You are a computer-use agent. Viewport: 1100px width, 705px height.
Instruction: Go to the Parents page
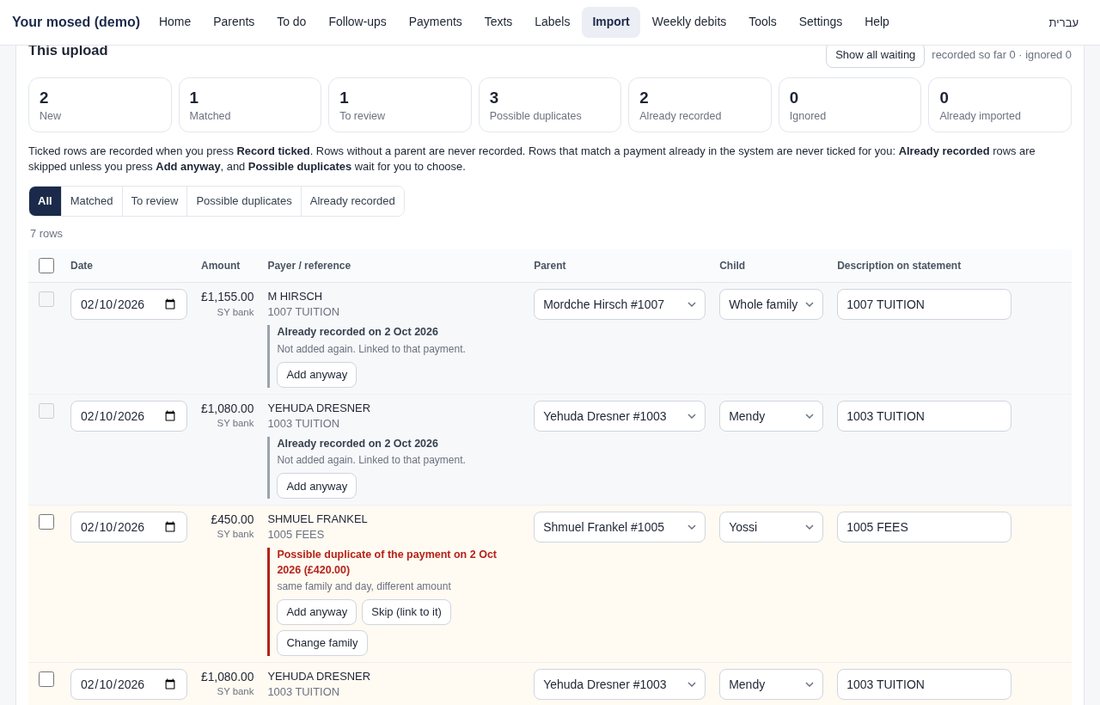point(234,22)
